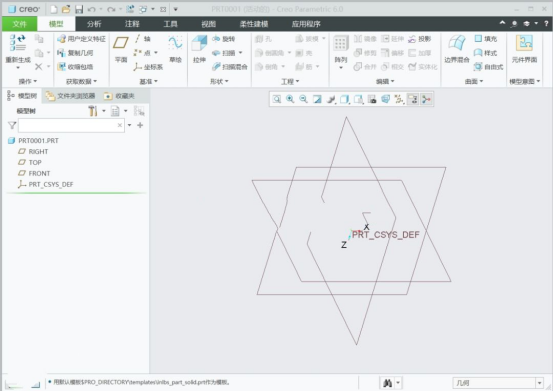This screenshot has height=391, width=553.
Task: Expand the 基准 group dropdown
Action: [148, 81]
